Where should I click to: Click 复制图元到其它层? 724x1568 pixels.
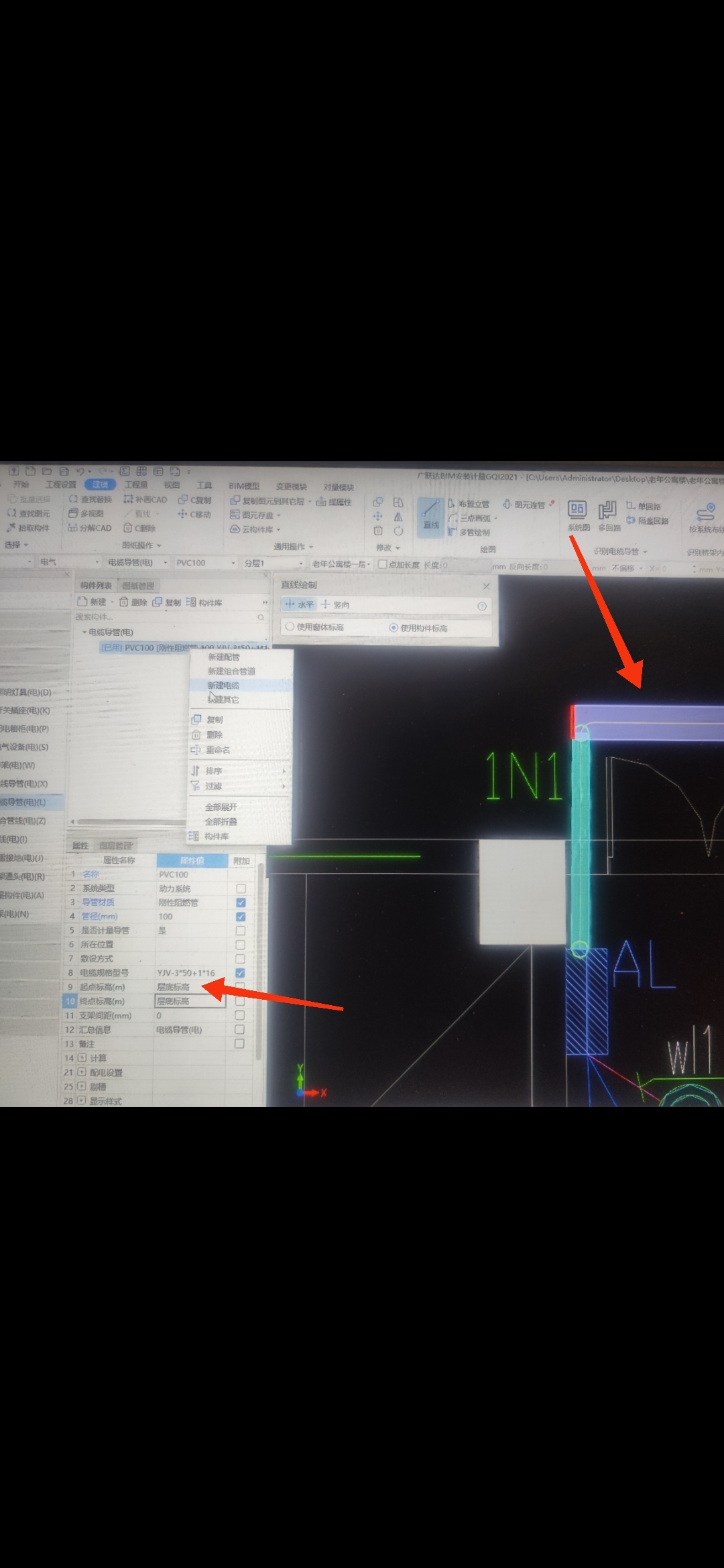click(268, 501)
